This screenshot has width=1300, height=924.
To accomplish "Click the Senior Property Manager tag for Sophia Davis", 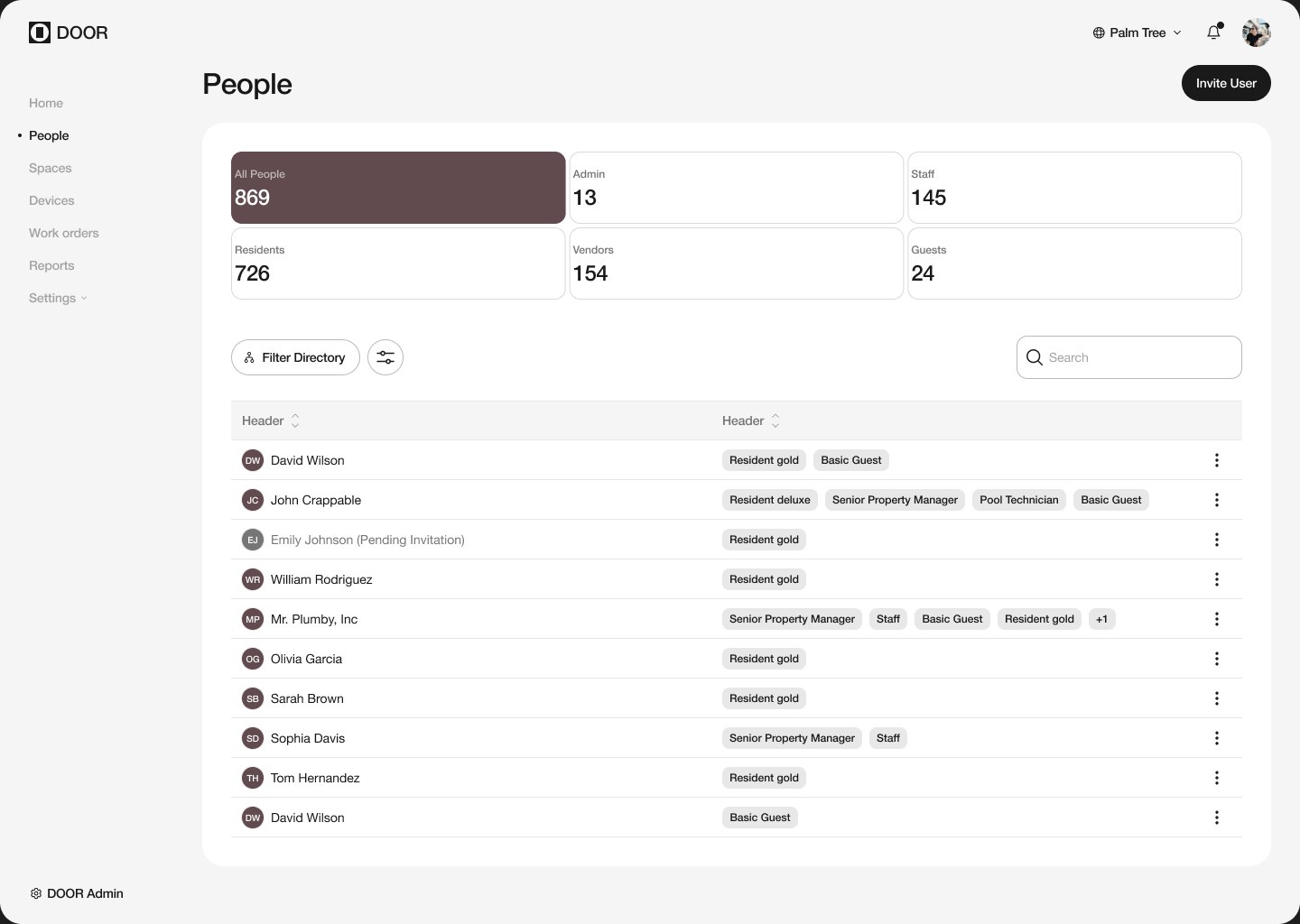I will (x=792, y=738).
